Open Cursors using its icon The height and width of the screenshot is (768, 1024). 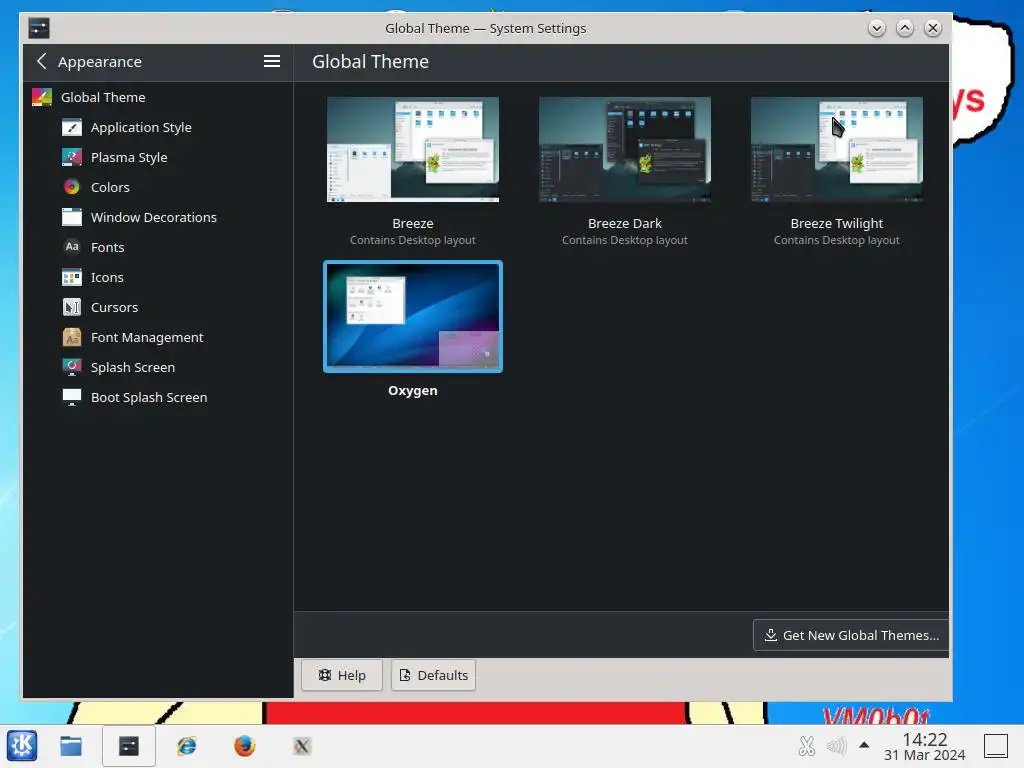pos(72,307)
